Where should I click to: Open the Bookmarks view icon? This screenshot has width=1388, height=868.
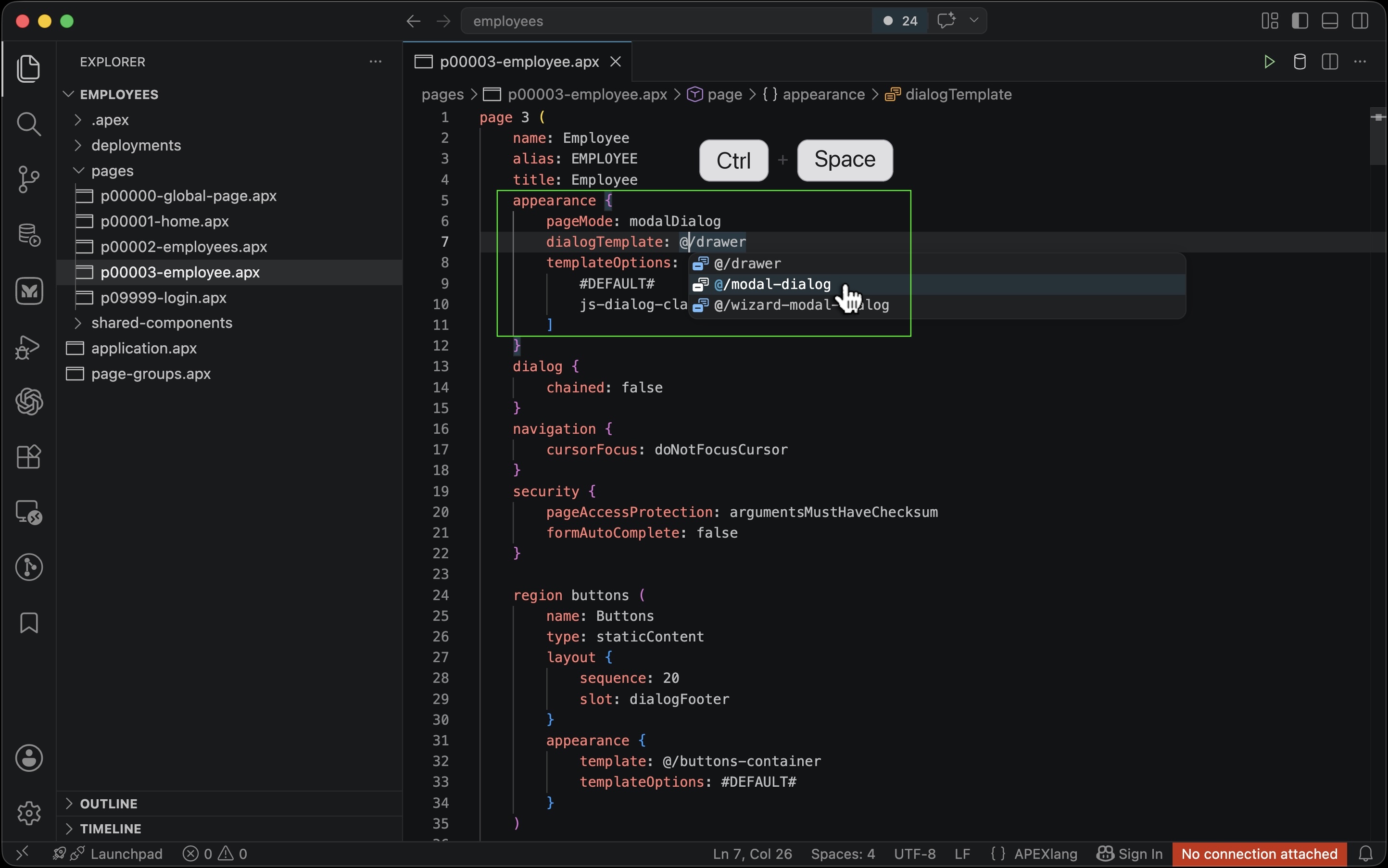29,623
